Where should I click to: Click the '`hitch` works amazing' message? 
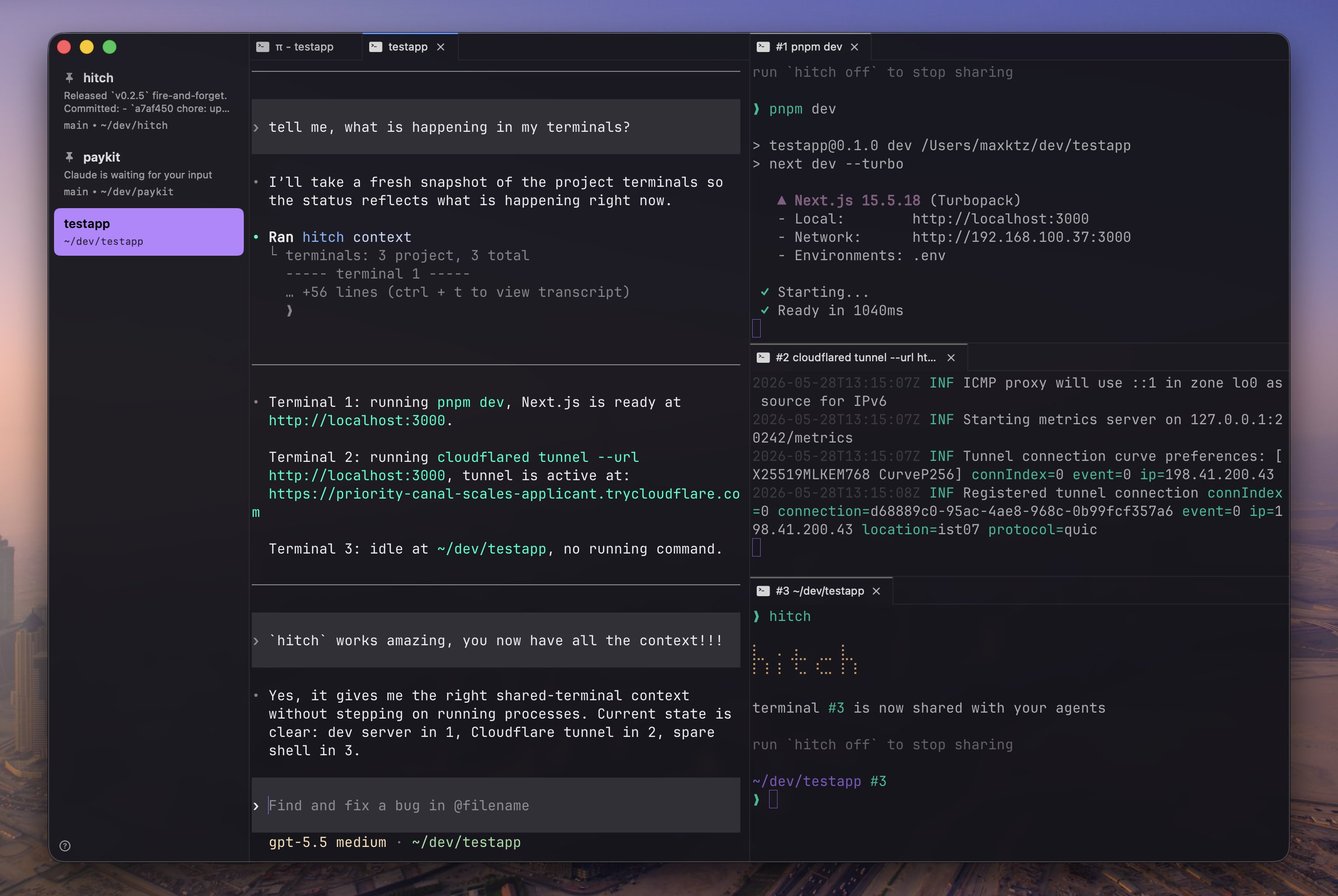[x=496, y=640]
